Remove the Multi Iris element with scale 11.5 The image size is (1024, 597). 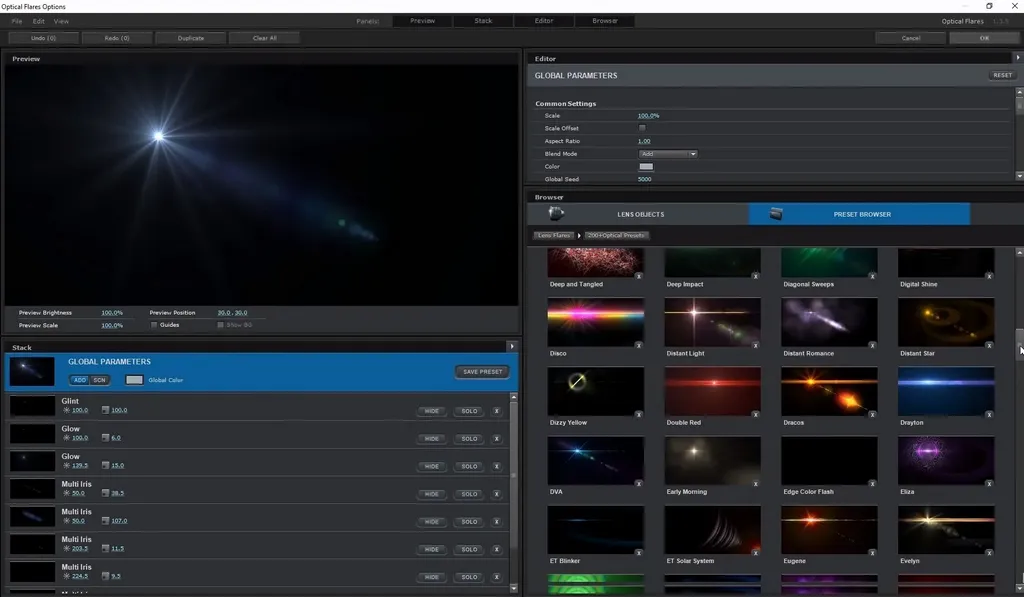pyautogui.click(x=496, y=549)
